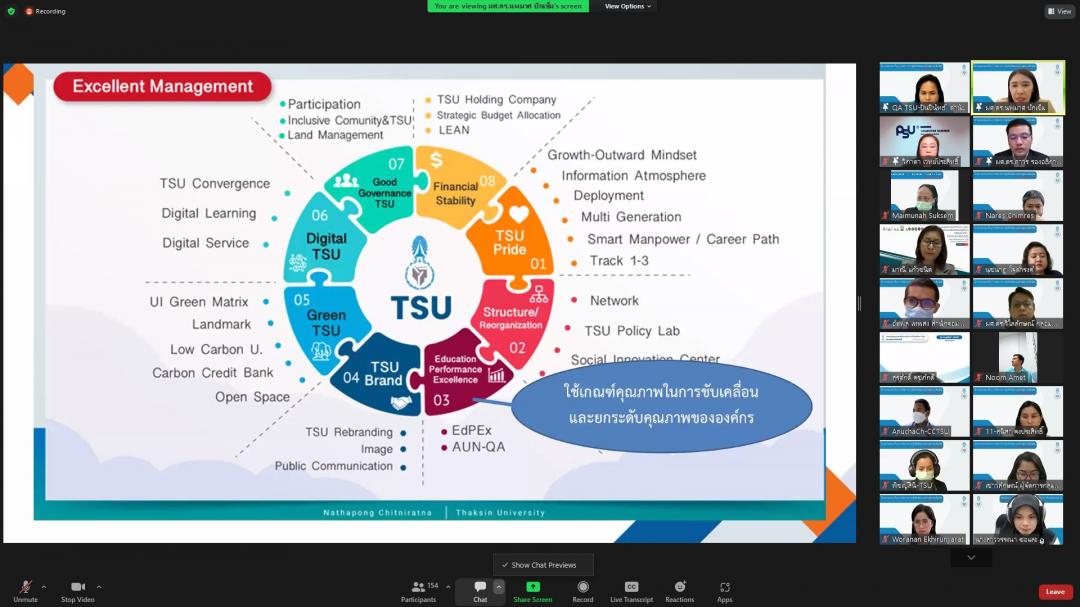Viewport: 1080px width, 607px height.
Task: Toggle Show Chat Previews option
Action: [x=543, y=565]
